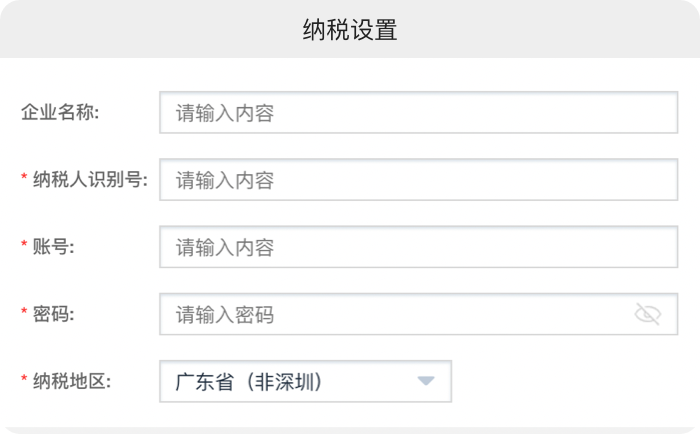
Task: Click into the 账号 input field
Action: click(x=418, y=247)
